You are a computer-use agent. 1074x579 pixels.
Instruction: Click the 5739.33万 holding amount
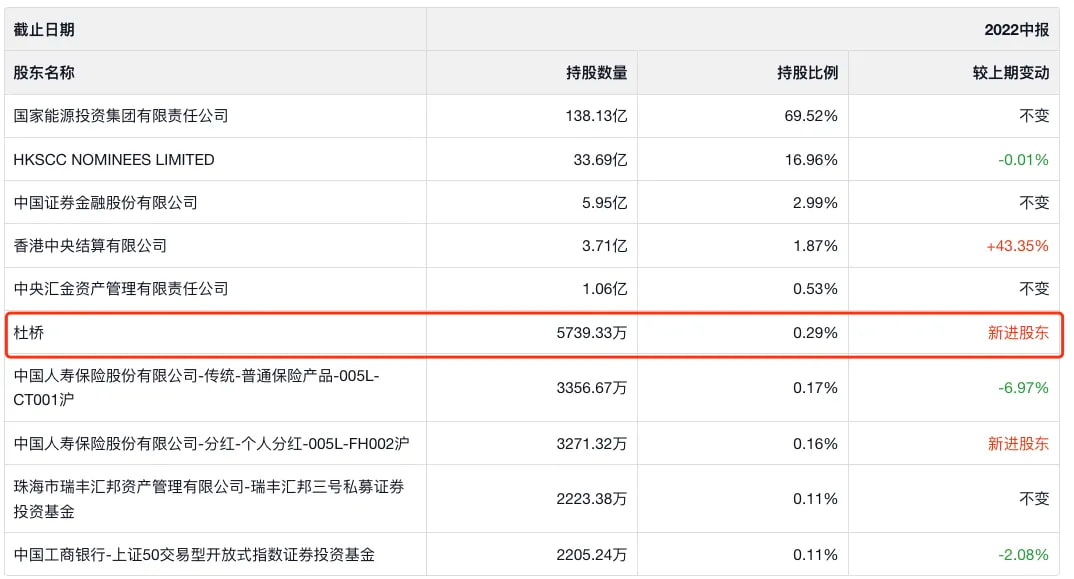point(592,333)
